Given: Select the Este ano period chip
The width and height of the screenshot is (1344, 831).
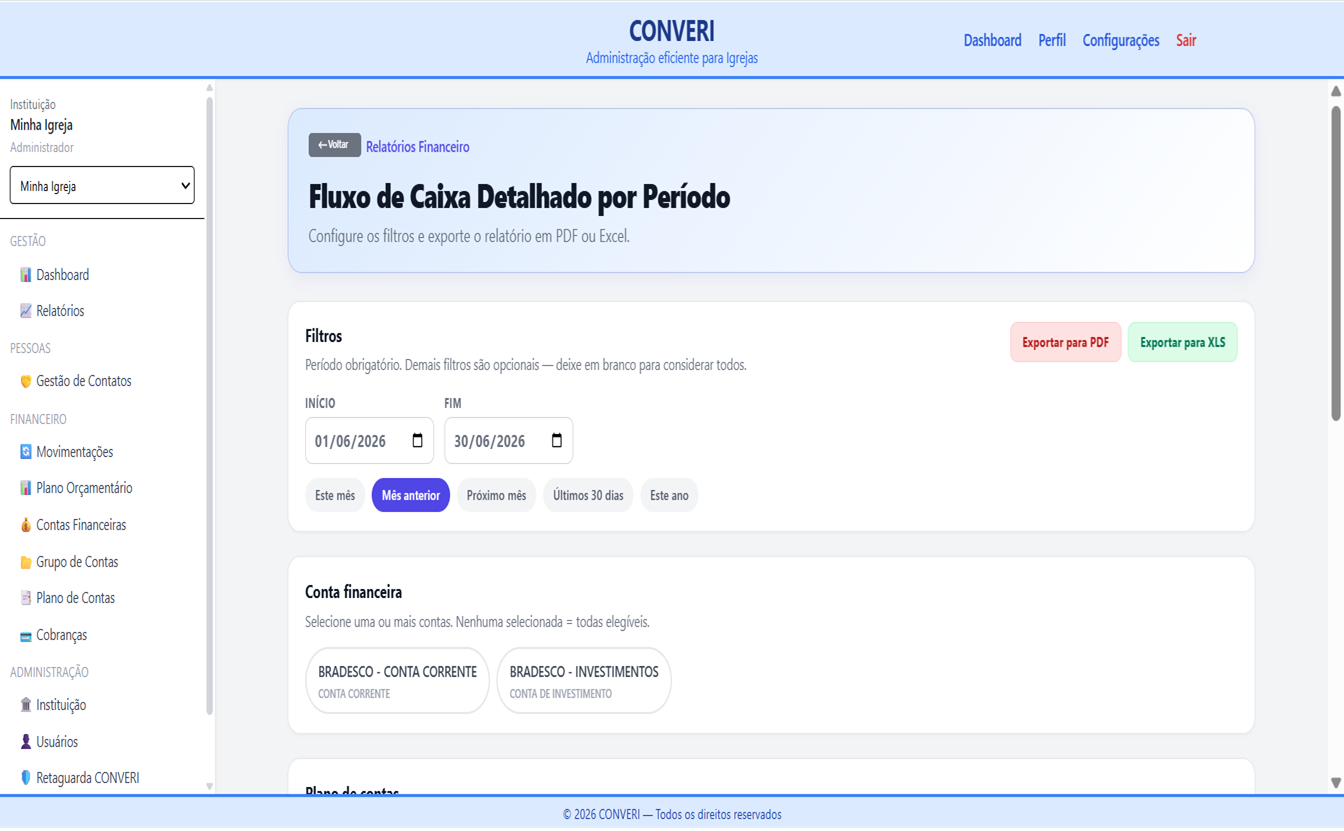Looking at the screenshot, I should (669, 495).
